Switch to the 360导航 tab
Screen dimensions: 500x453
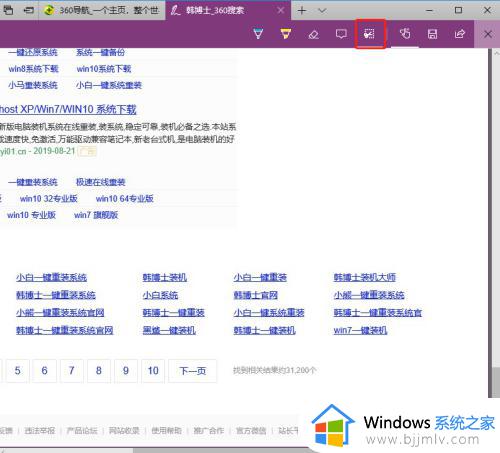point(102,11)
